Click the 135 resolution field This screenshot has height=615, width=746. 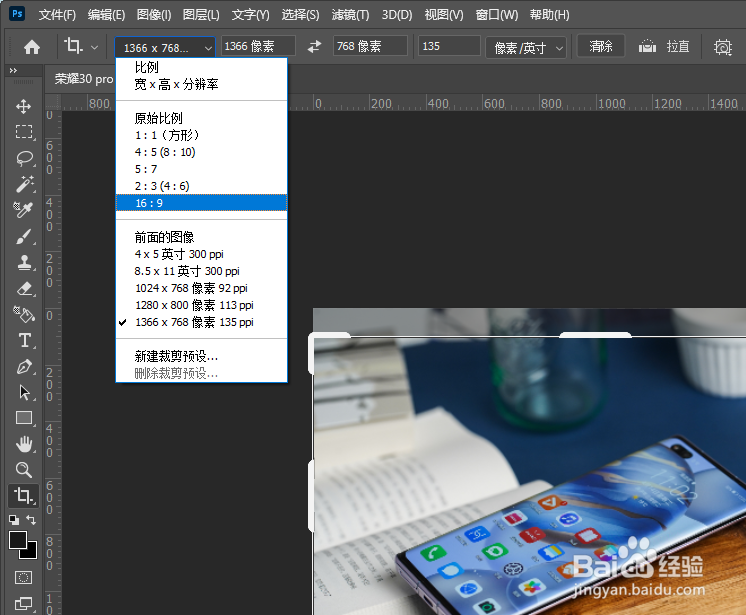[x=449, y=46]
